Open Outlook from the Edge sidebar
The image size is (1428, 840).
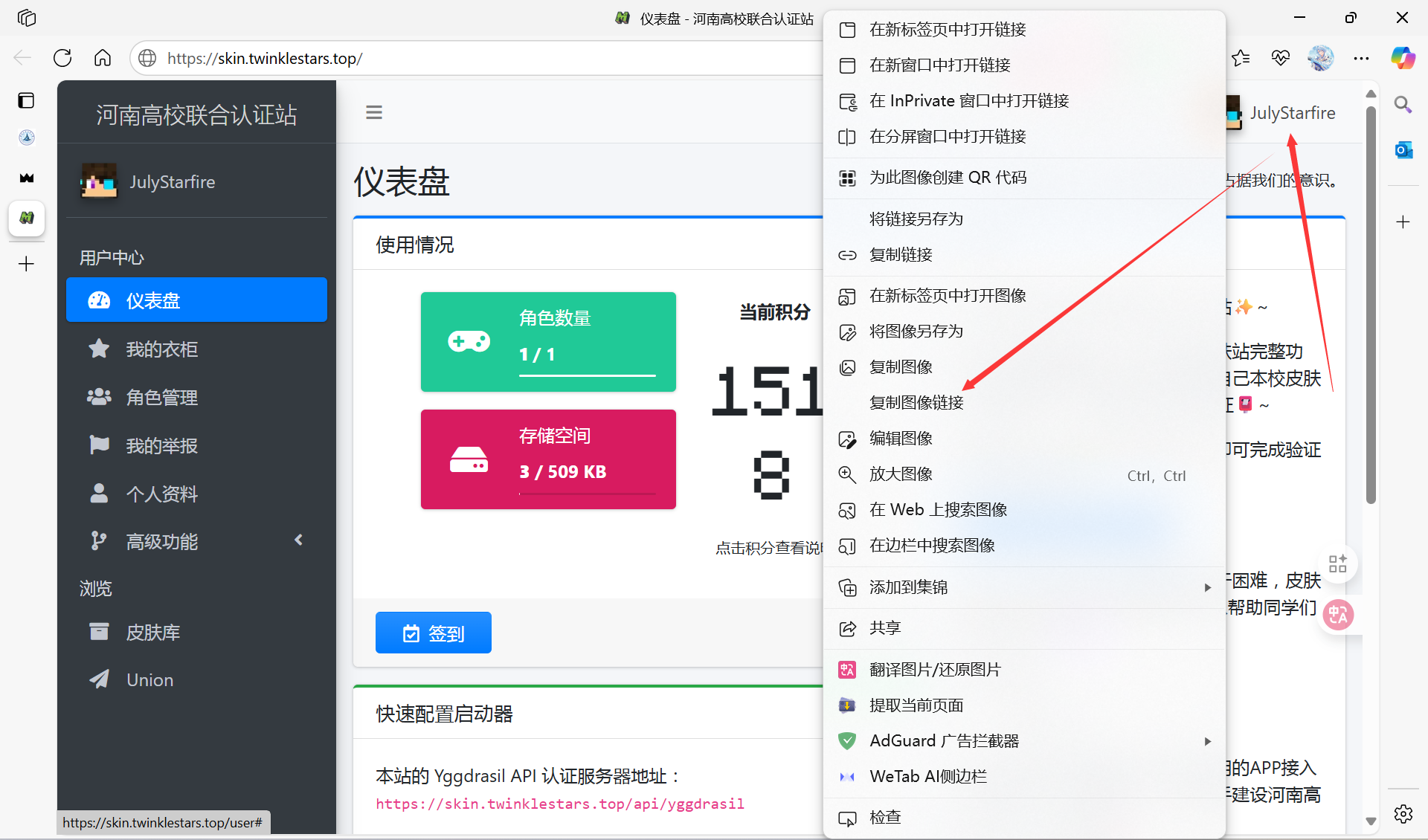point(1403,149)
